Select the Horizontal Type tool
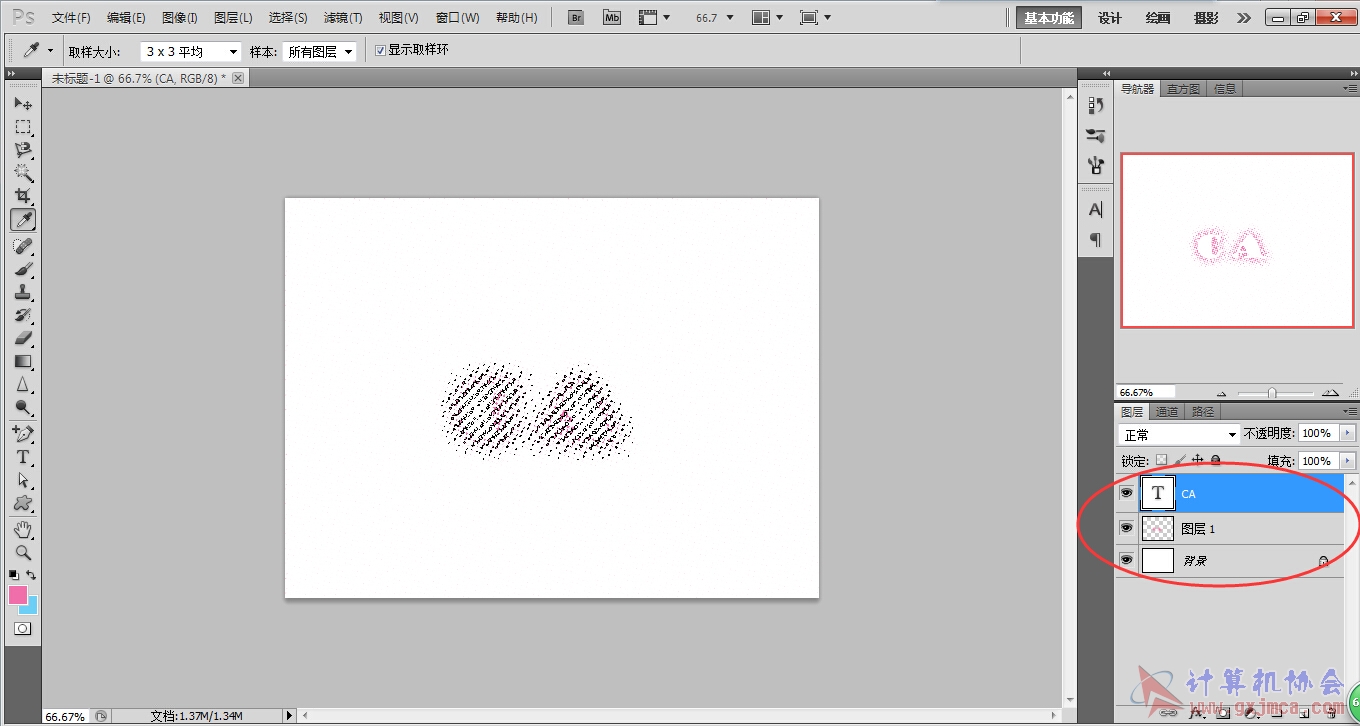The height and width of the screenshot is (726, 1360). (x=23, y=457)
